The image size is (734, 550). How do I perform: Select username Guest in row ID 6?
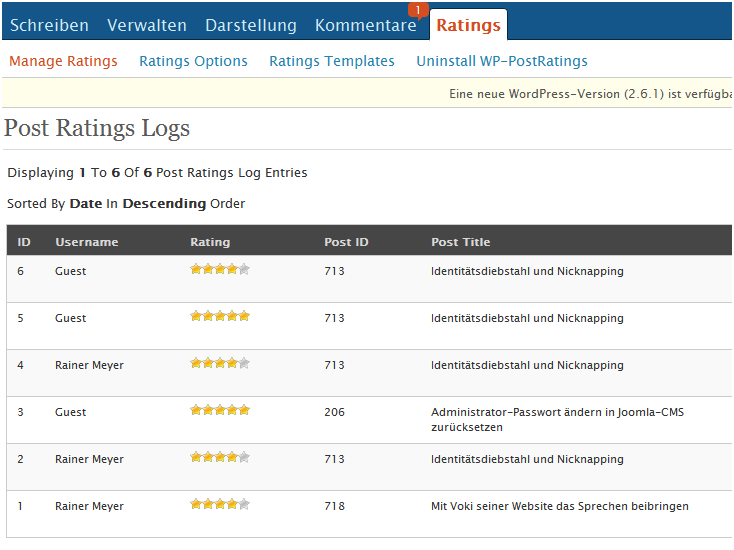pyautogui.click(x=71, y=271)
